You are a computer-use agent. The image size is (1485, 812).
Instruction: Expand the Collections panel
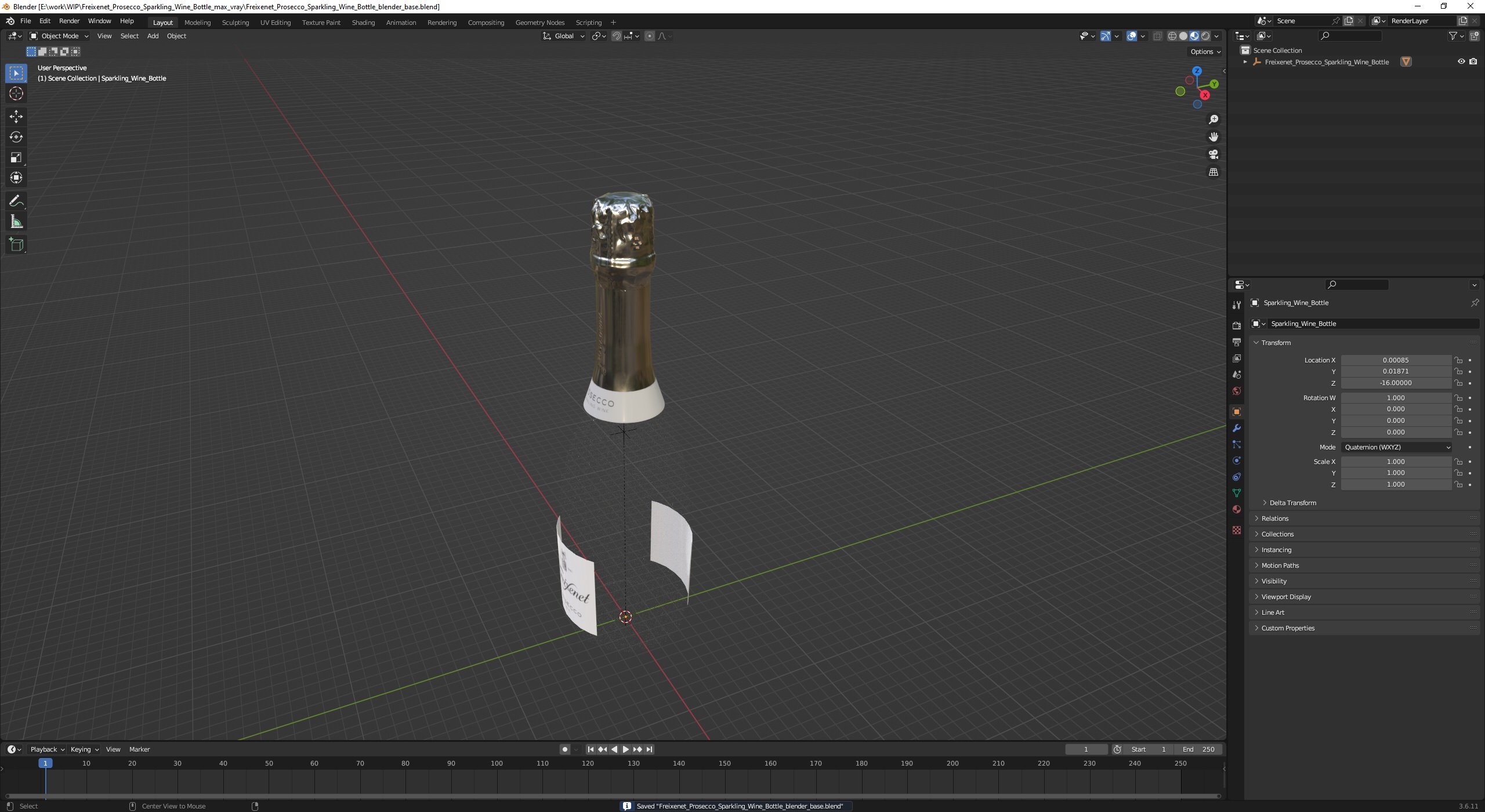(x=1277, y=534)
